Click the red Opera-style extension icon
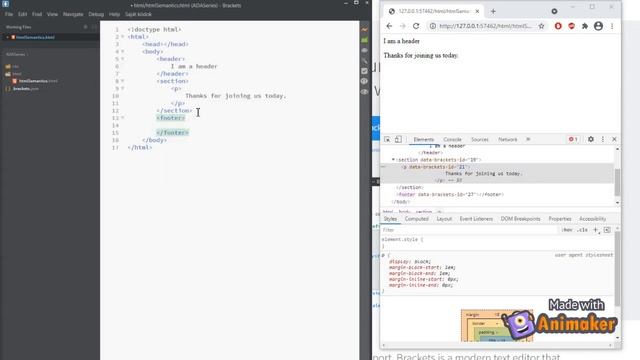 [x=558, y=26]
